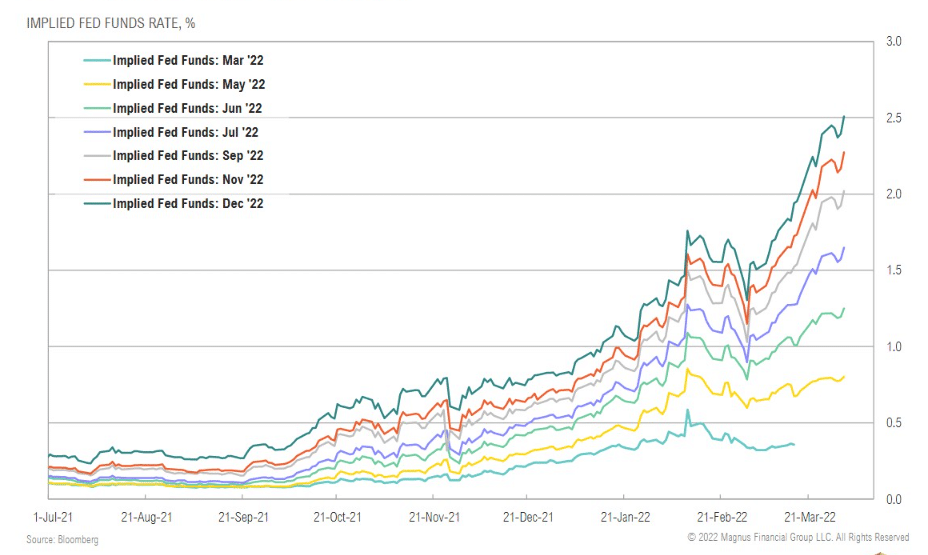Image resolution: width=928 pixels, height=555 pixels.
Task: Click the Dec '22 dark teal legend swatch
Action: click(x=97, y=204)
